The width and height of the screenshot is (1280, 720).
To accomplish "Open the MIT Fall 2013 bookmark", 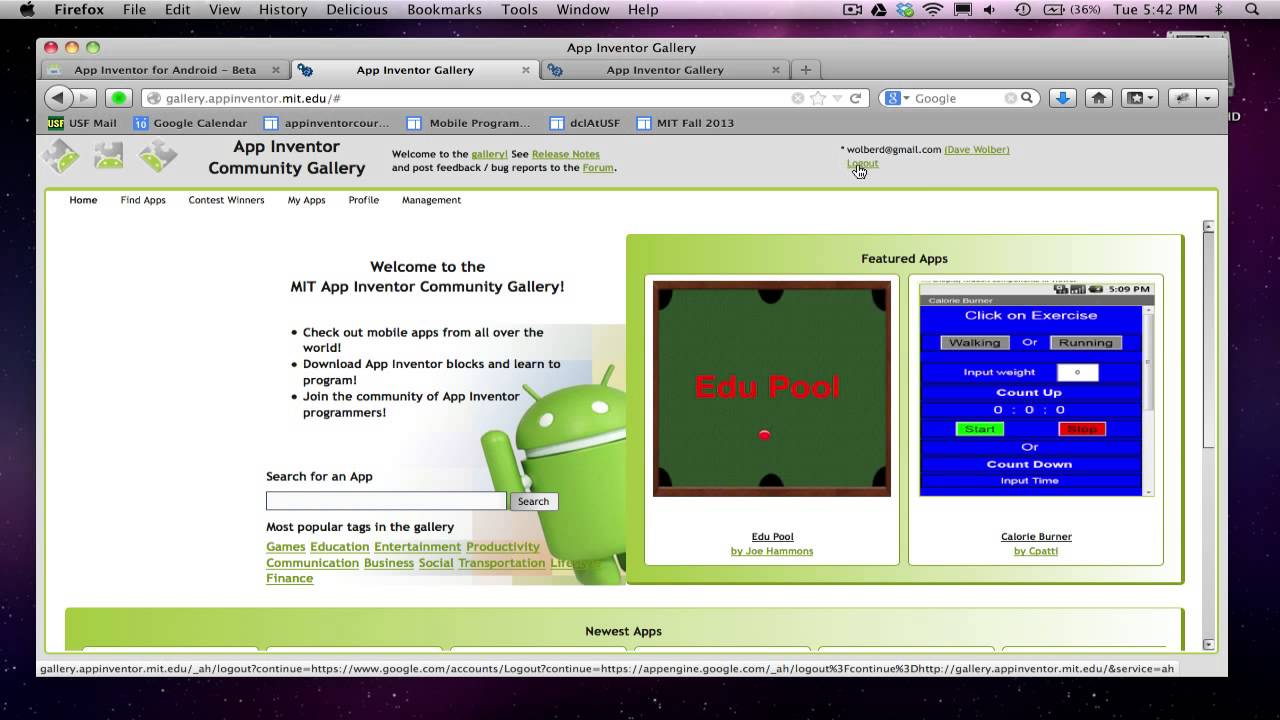I will click(x=685, y=123).
